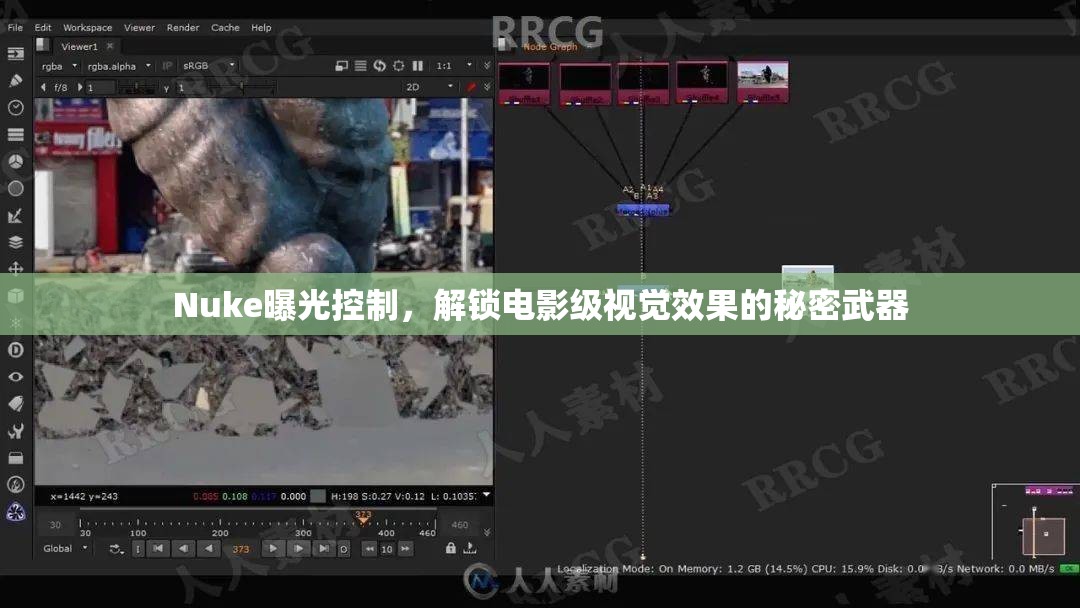Viewport: 1080px width, 608px height.
Task: Expand pixel info bar dropdown arrow
Action: click(486, 495)
